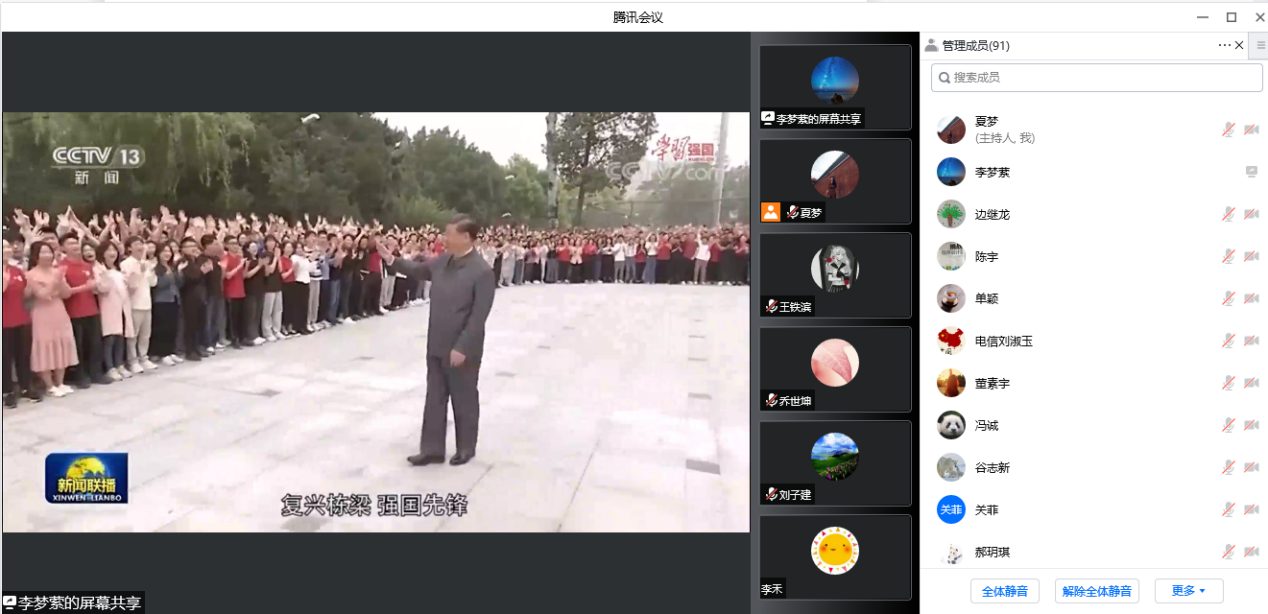The width and height of the screenshot is (1268, 614).
Task: Unmute 夏梦 (host) microphone in list
Action: click(x=1228, y=129)
